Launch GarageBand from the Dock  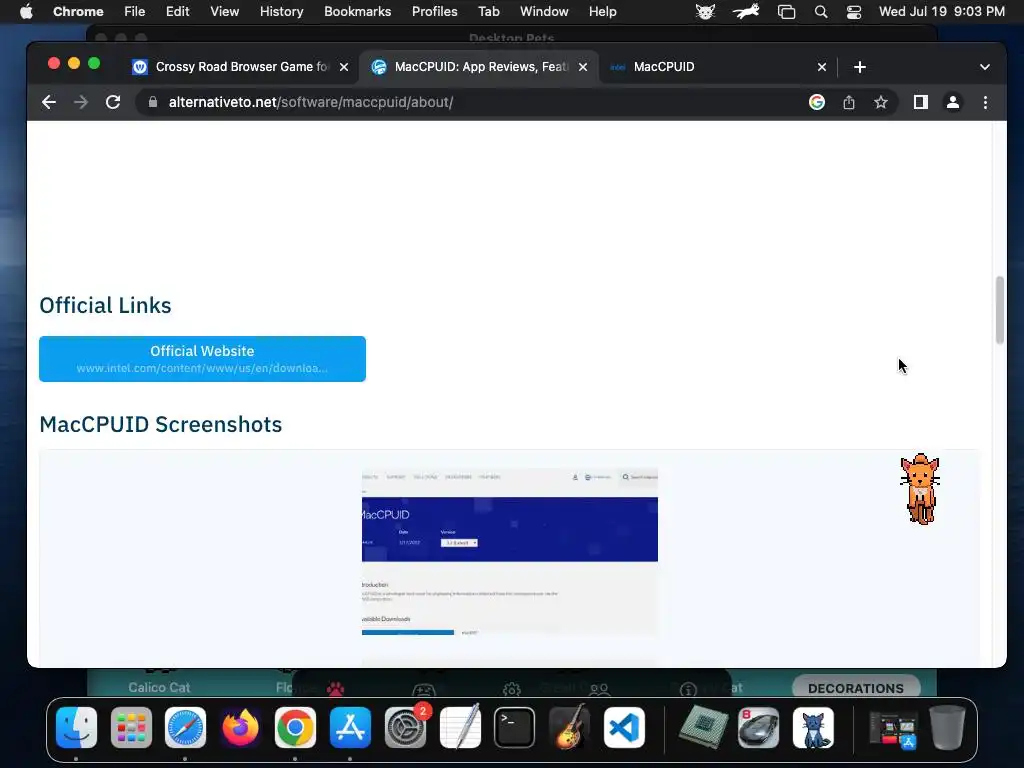569,726
